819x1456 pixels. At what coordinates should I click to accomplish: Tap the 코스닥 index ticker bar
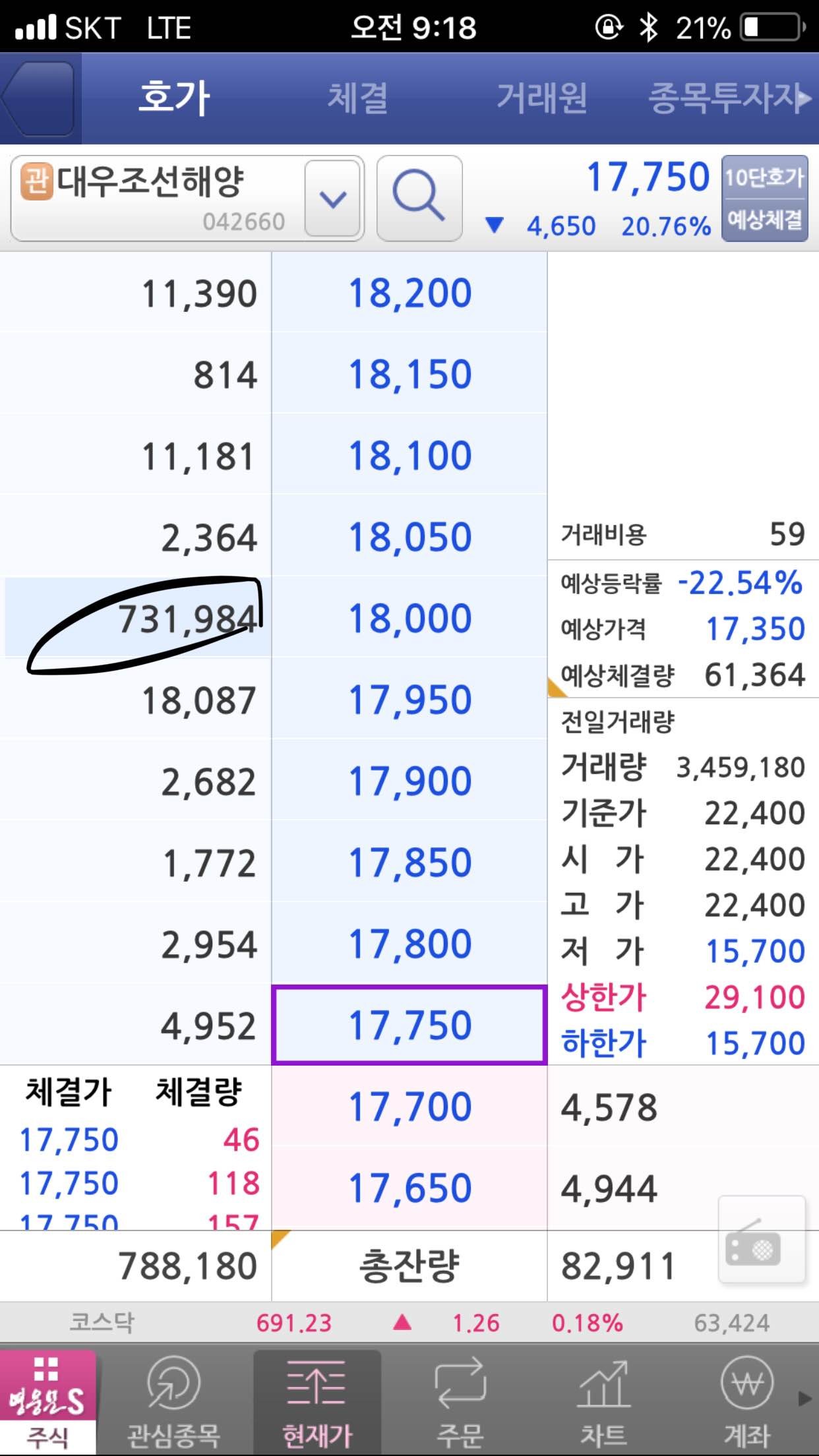(409, 1322)
